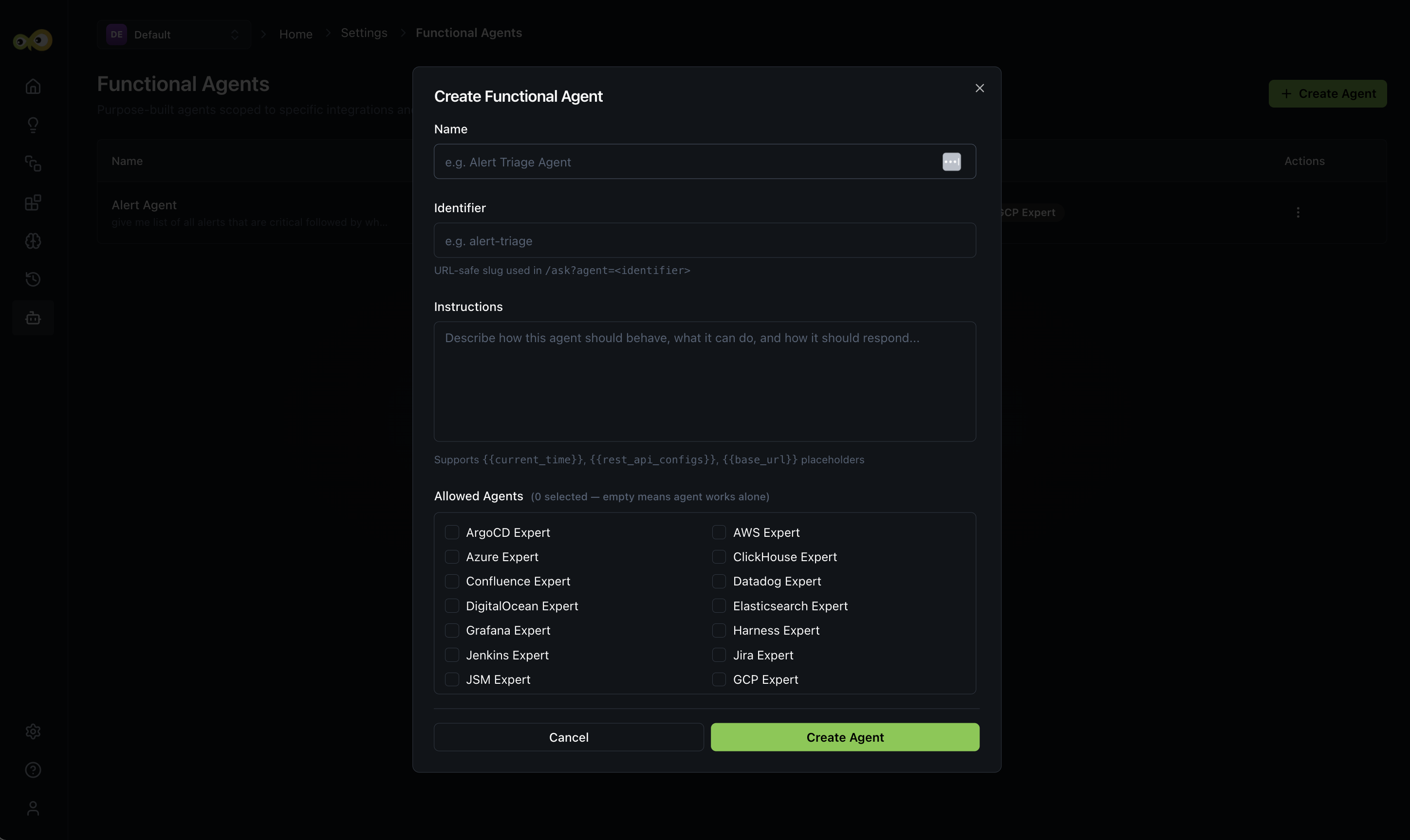This screenshot has height=840, width=1410.
Task: Check the Elasticsearch Expert checkbox
Action: tap(719, 605)
